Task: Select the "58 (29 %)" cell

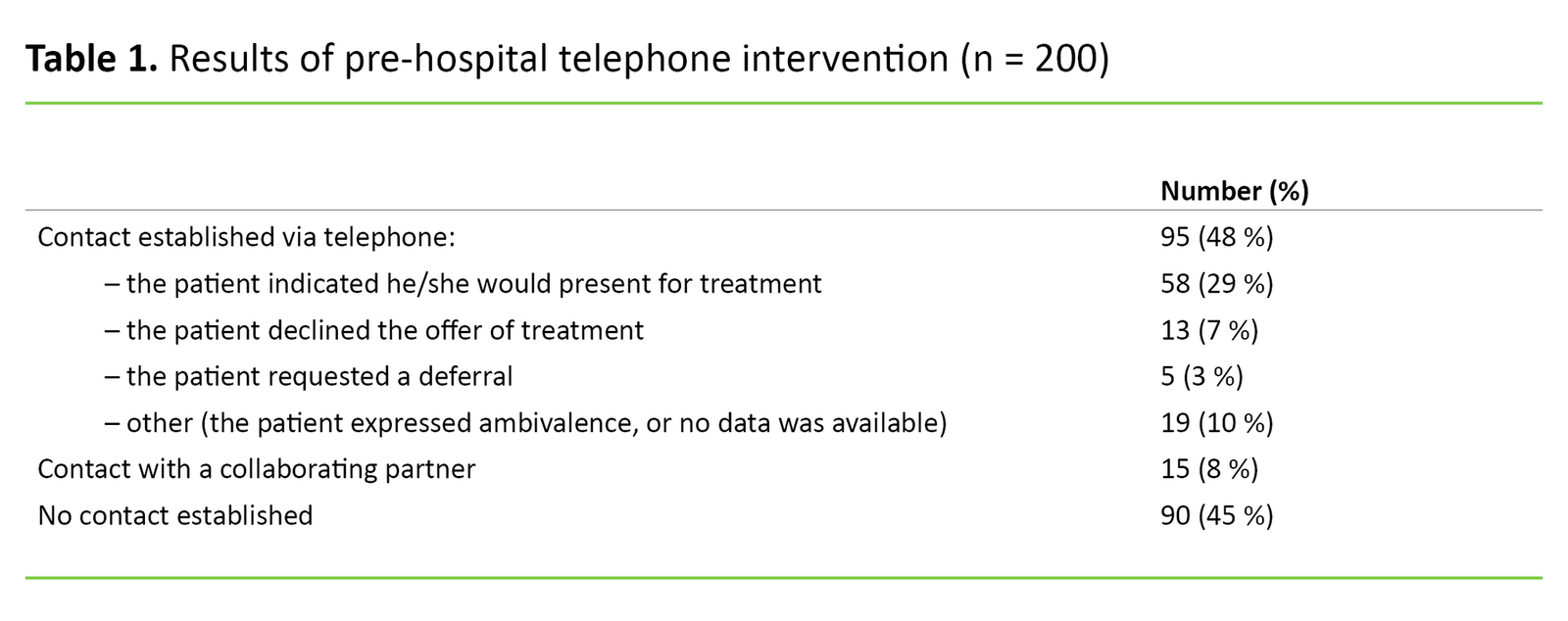Action: [1216, 284]
